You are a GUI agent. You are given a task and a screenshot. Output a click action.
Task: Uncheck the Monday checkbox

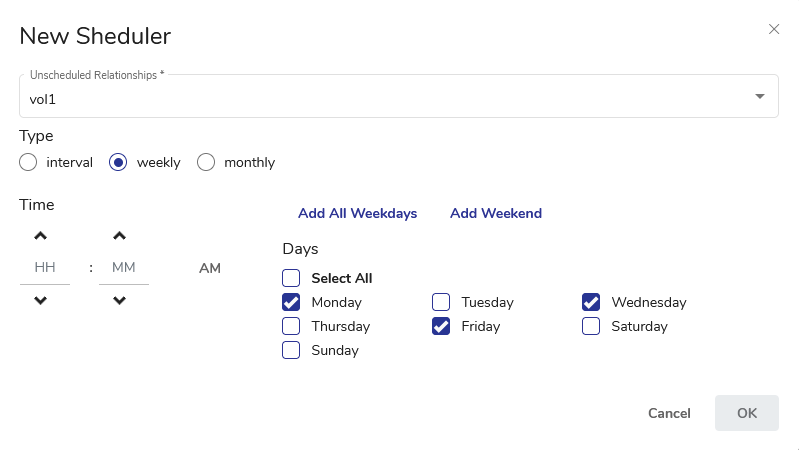[291, 302]
